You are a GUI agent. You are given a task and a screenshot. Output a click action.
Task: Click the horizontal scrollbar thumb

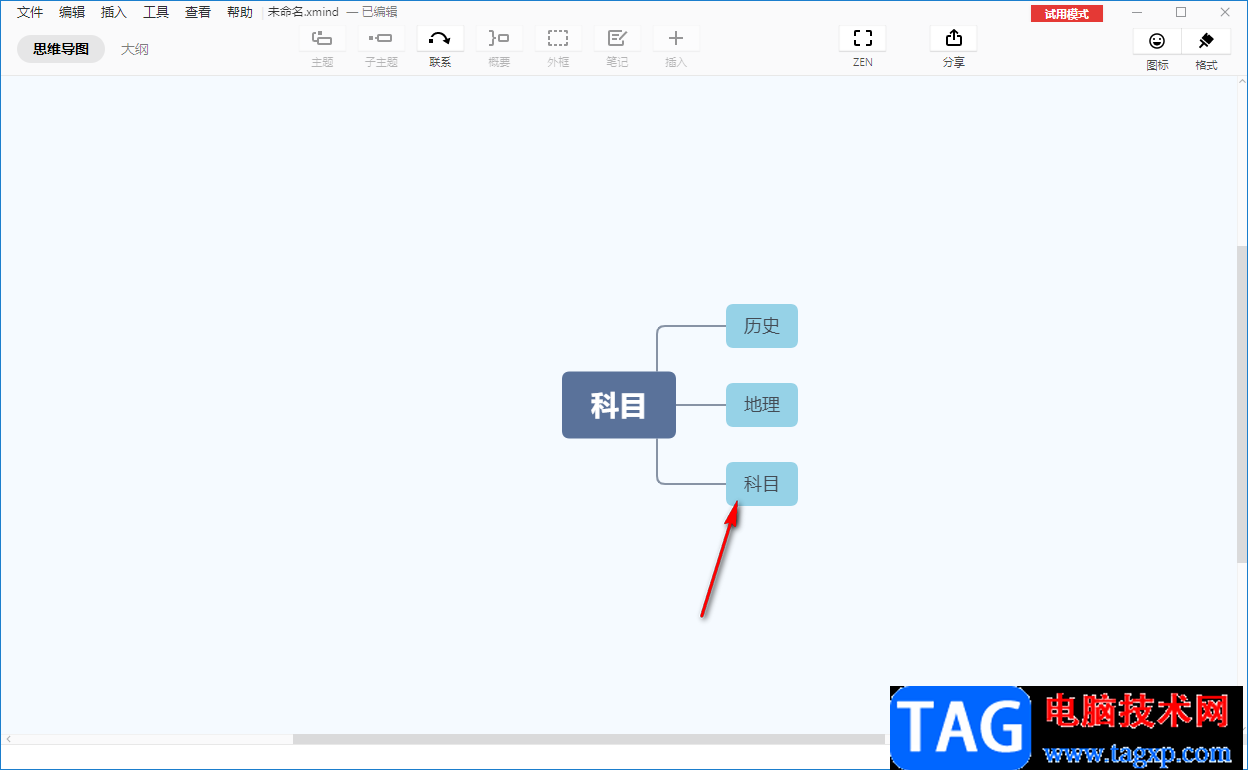point(589,739)
